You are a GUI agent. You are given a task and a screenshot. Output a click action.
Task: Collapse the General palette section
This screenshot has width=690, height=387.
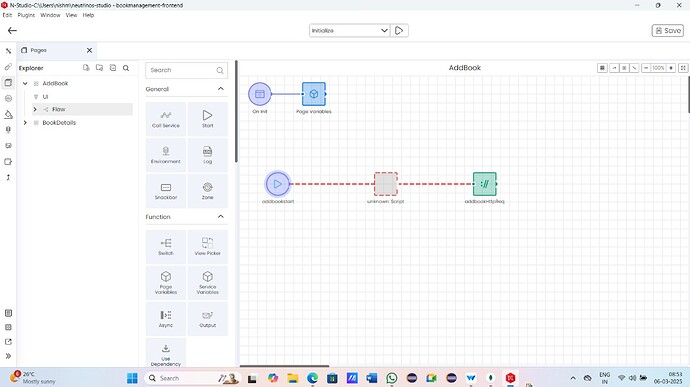coord(220,89)
